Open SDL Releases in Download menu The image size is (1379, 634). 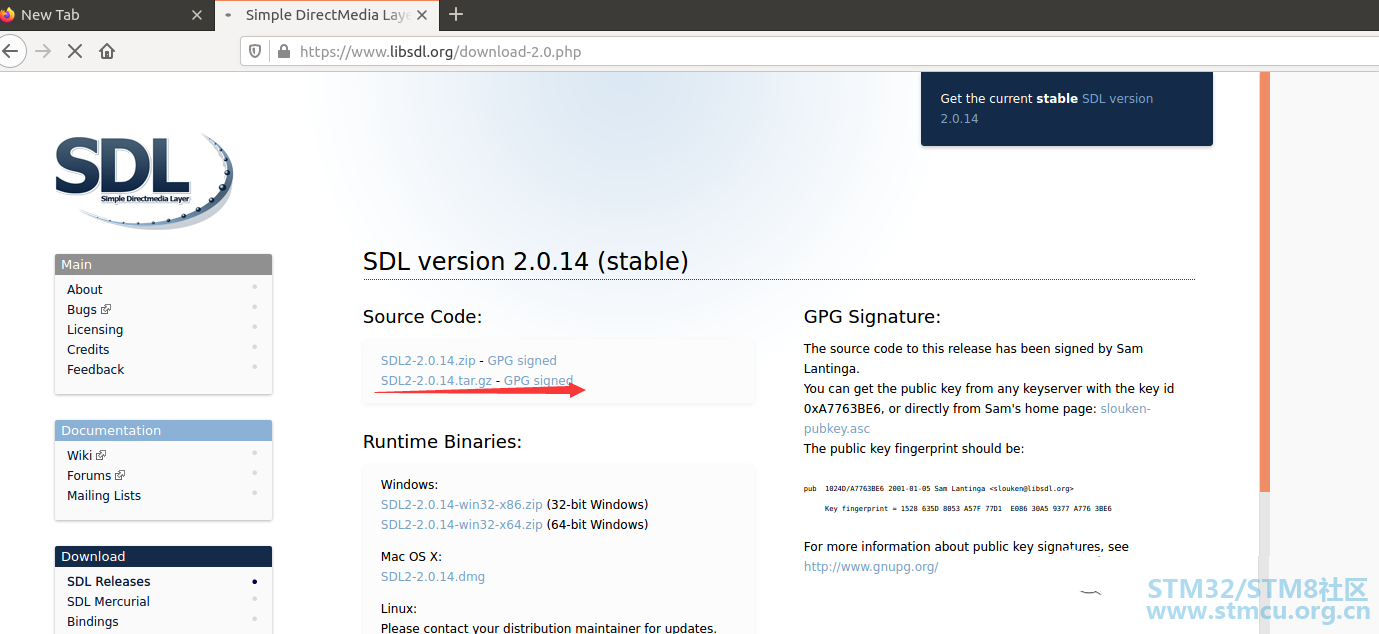pyautogui.click(x=109, y=581)
